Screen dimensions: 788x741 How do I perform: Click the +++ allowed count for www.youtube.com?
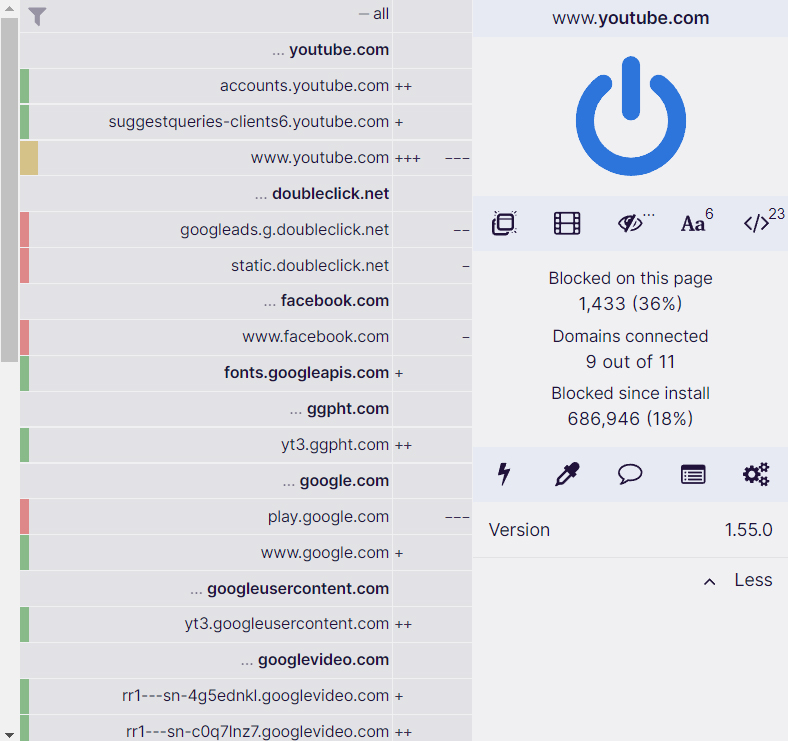408,158
